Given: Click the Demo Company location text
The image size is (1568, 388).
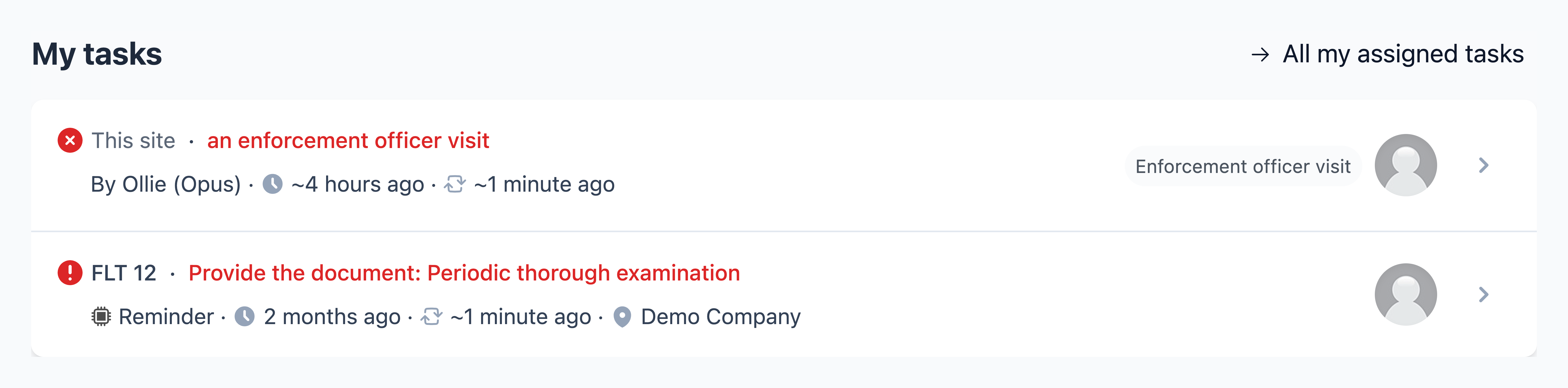Looking at the screenshot, I should tap(721, 317).
